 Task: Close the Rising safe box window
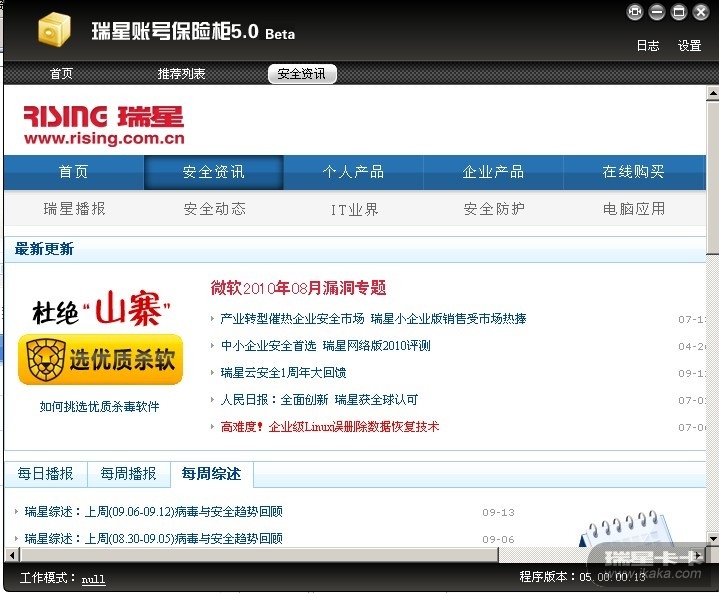(701, 12)
